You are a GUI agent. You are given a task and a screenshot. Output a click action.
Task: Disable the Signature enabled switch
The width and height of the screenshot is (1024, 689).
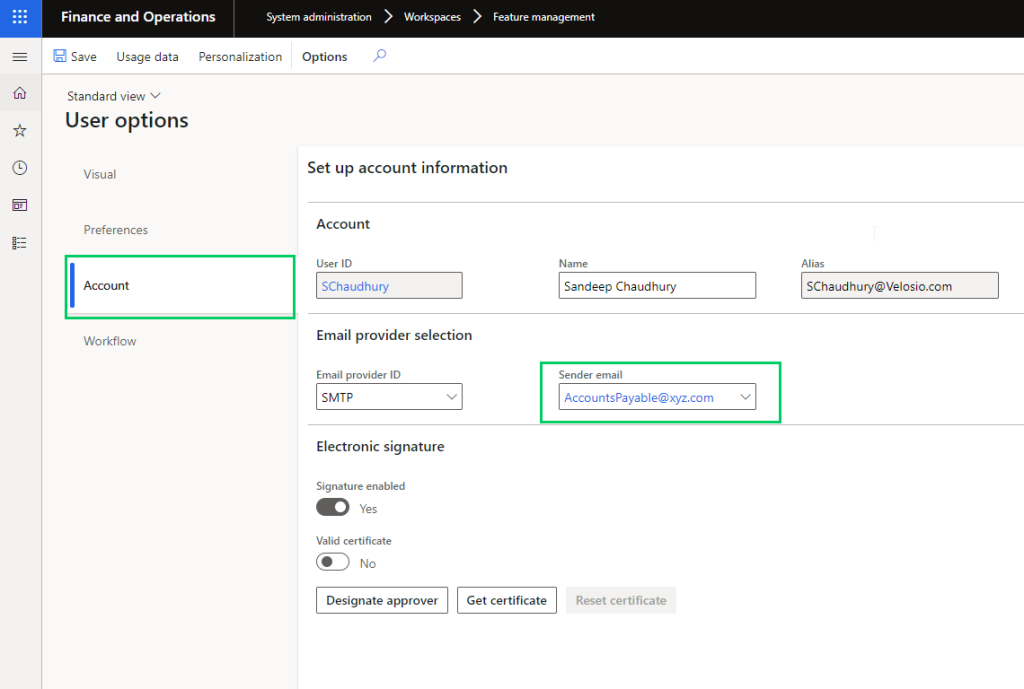(332, 507)
